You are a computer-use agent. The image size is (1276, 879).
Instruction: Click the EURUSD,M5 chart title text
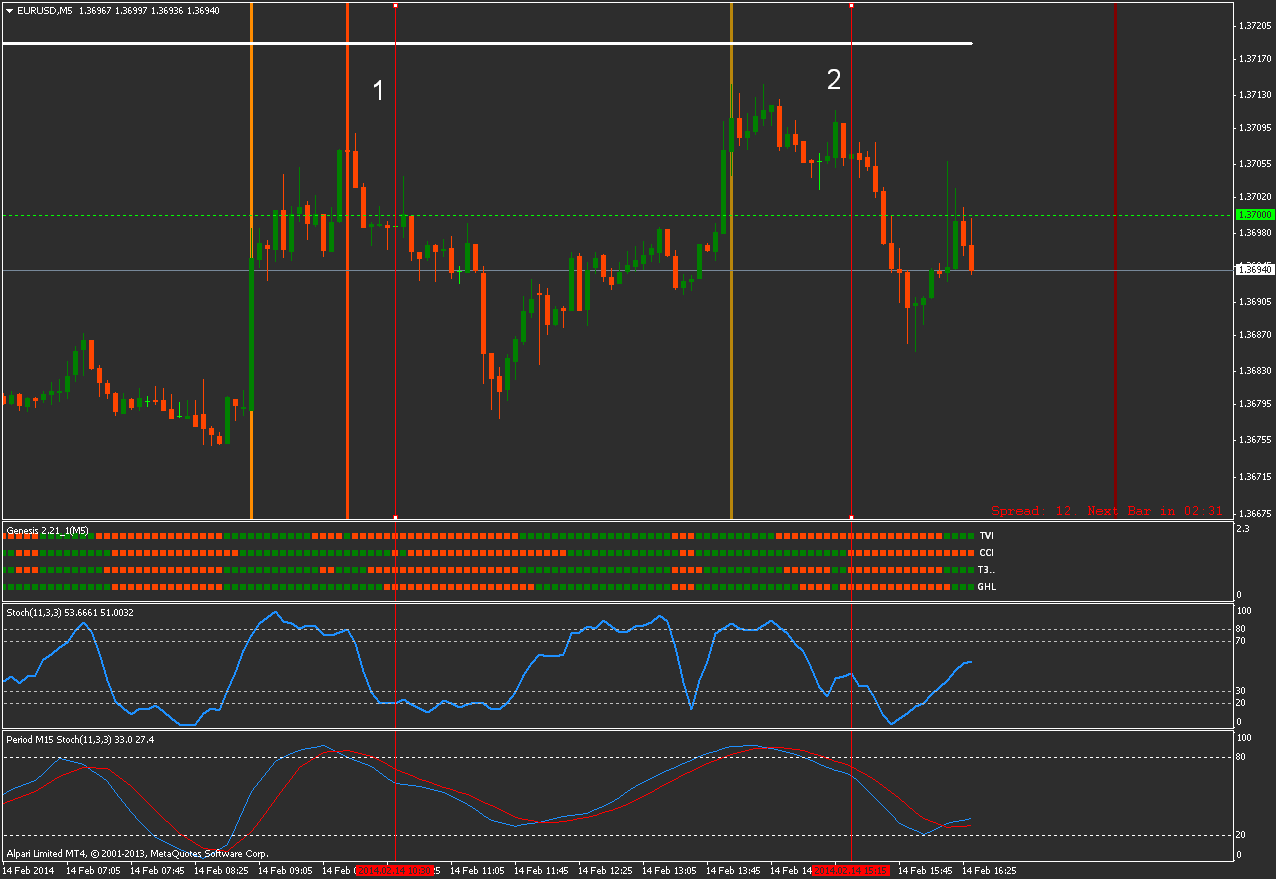tap(45, 10)
